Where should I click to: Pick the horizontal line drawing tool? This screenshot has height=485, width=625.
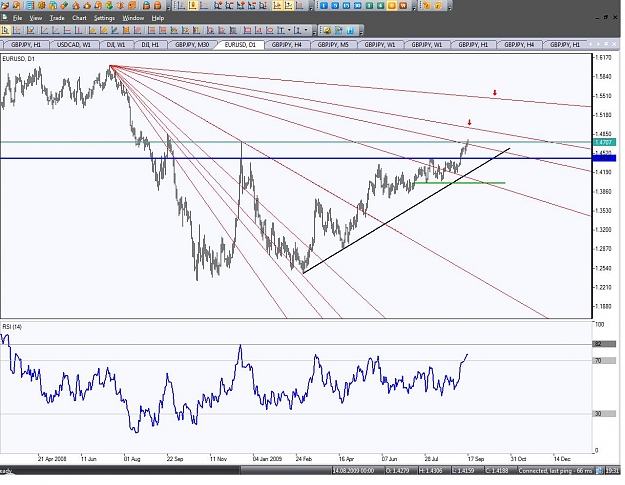(x=67, y=30)
